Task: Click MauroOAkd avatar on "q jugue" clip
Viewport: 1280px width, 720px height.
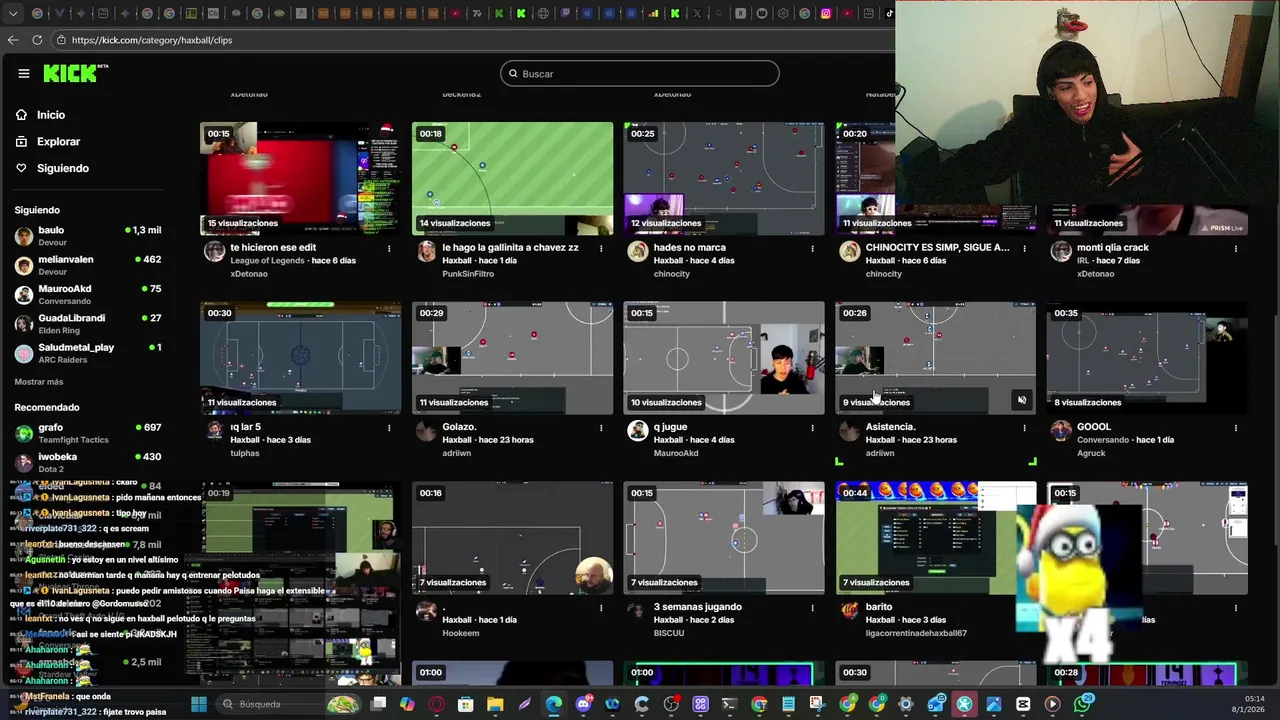Action: pyautogui.click(x=638, y=431)
